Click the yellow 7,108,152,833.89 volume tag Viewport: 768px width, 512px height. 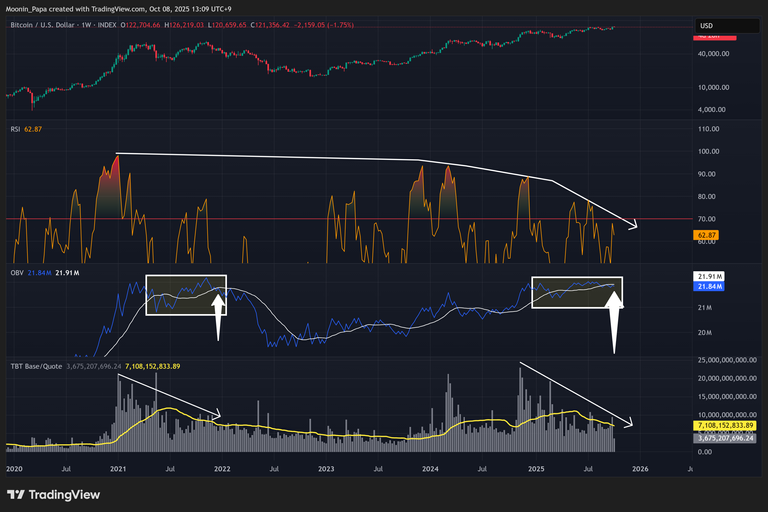point(729,426)
